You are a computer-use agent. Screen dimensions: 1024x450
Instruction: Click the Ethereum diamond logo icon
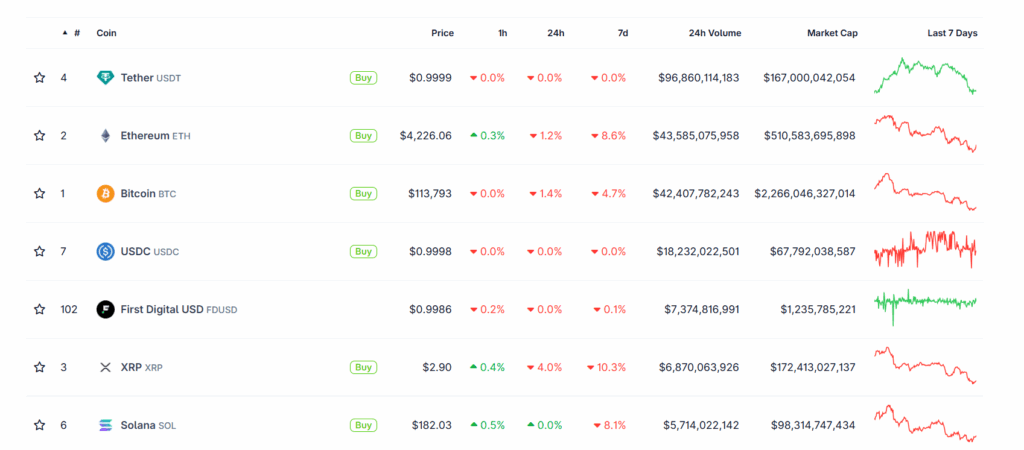pos(105,135)
